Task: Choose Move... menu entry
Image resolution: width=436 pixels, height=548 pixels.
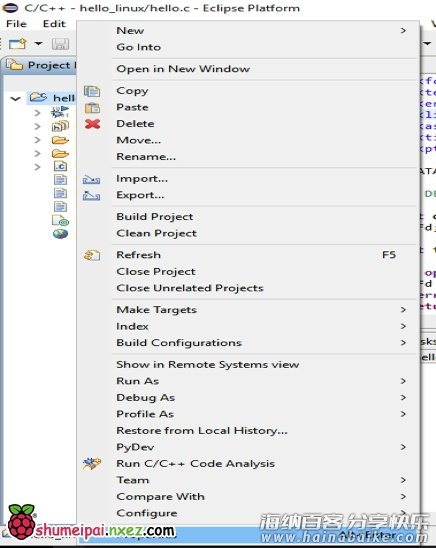Action: click(x=248, y=140)
